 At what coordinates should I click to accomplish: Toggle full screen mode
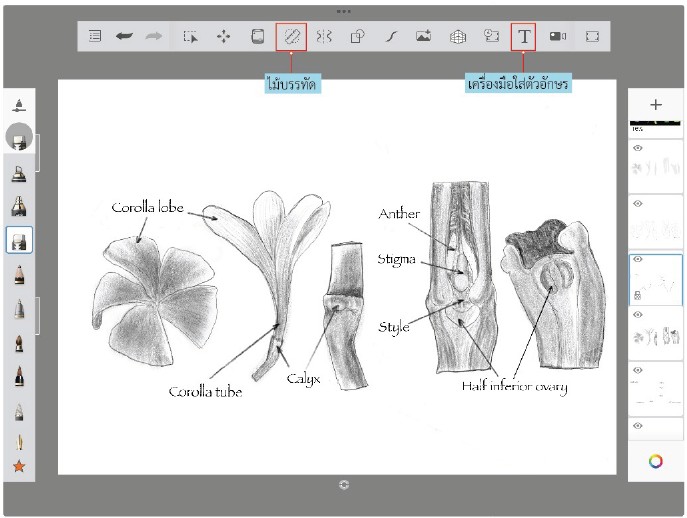tap(592, 36)
